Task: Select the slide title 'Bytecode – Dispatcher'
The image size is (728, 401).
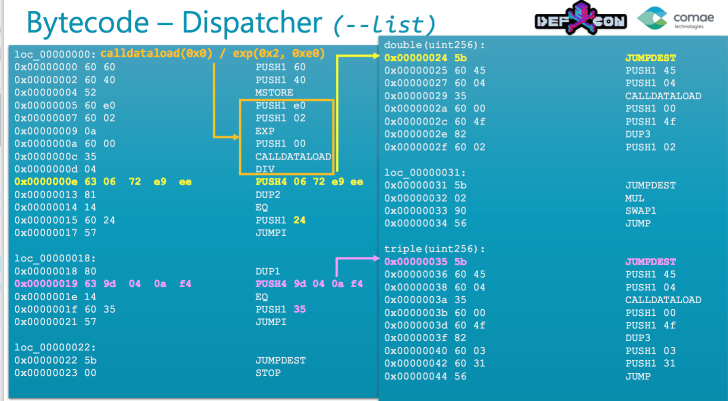Action: click(174, 22)
